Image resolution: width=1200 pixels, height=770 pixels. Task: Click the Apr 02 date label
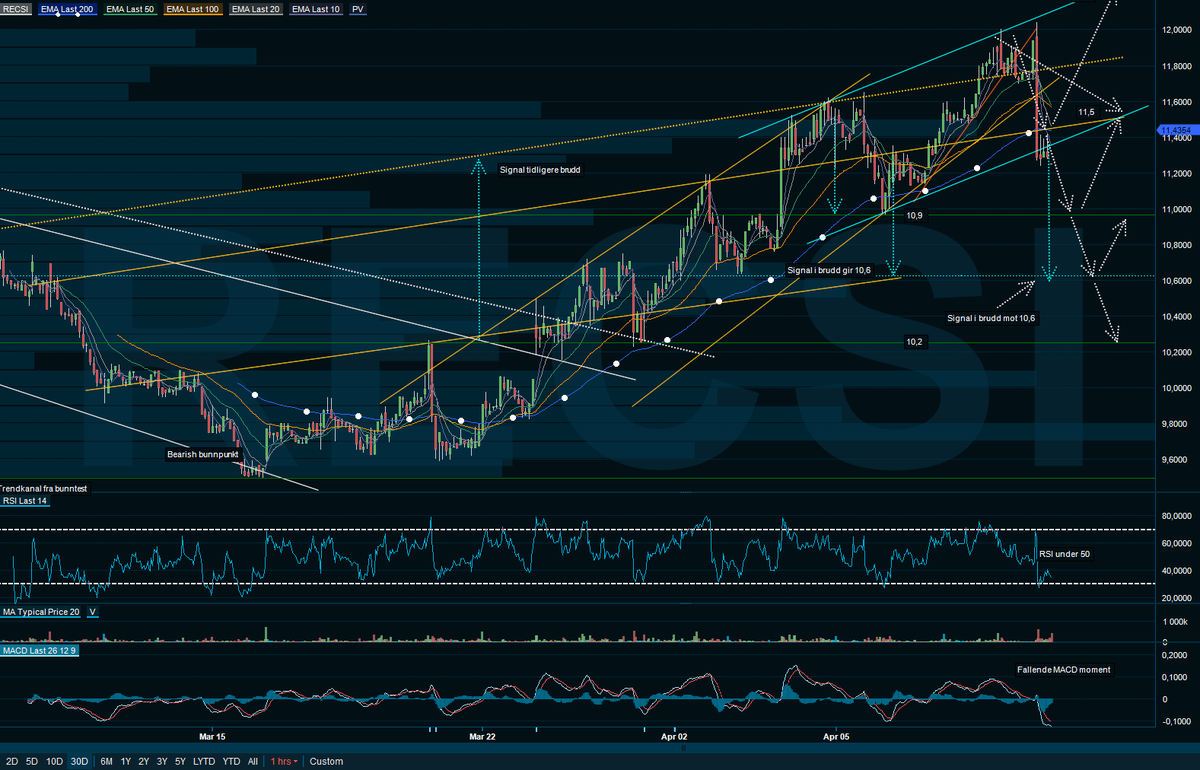click(675, 737)
